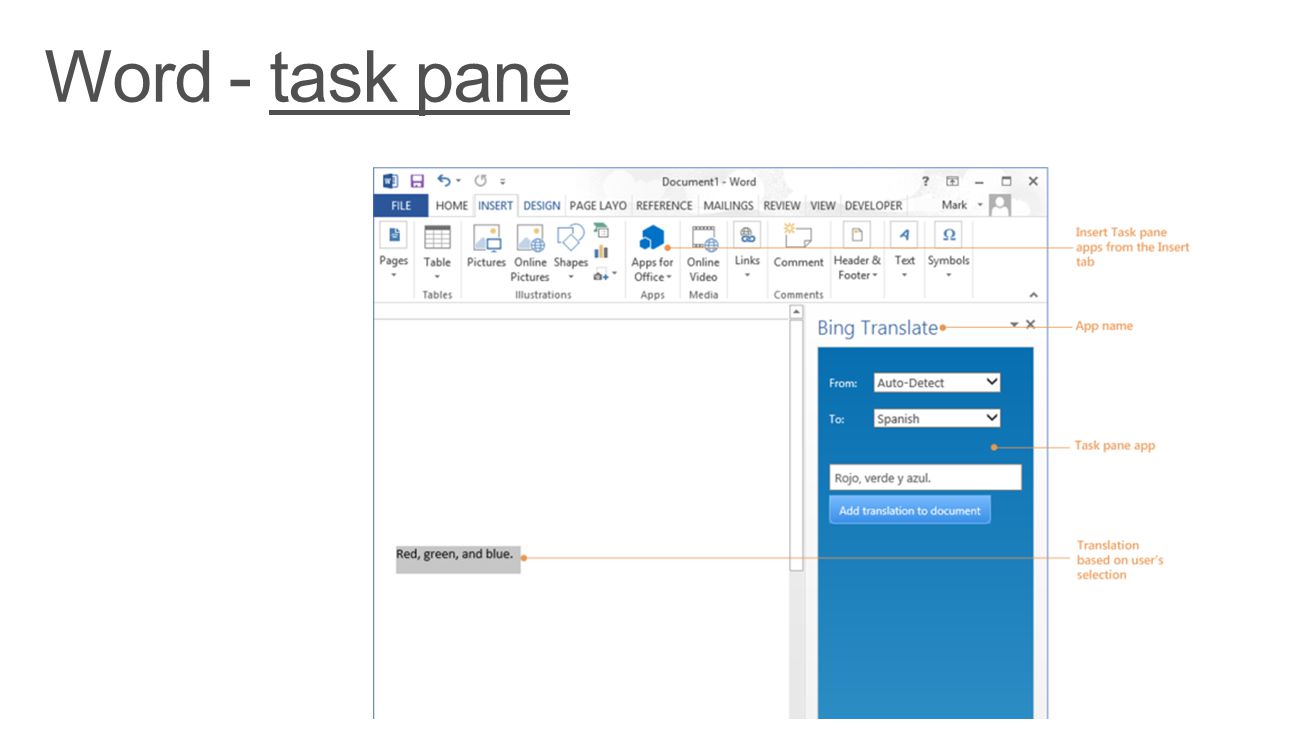Click Add translation to document
Viewport: 1305px width, 734px height.
[x=910, y=510]
